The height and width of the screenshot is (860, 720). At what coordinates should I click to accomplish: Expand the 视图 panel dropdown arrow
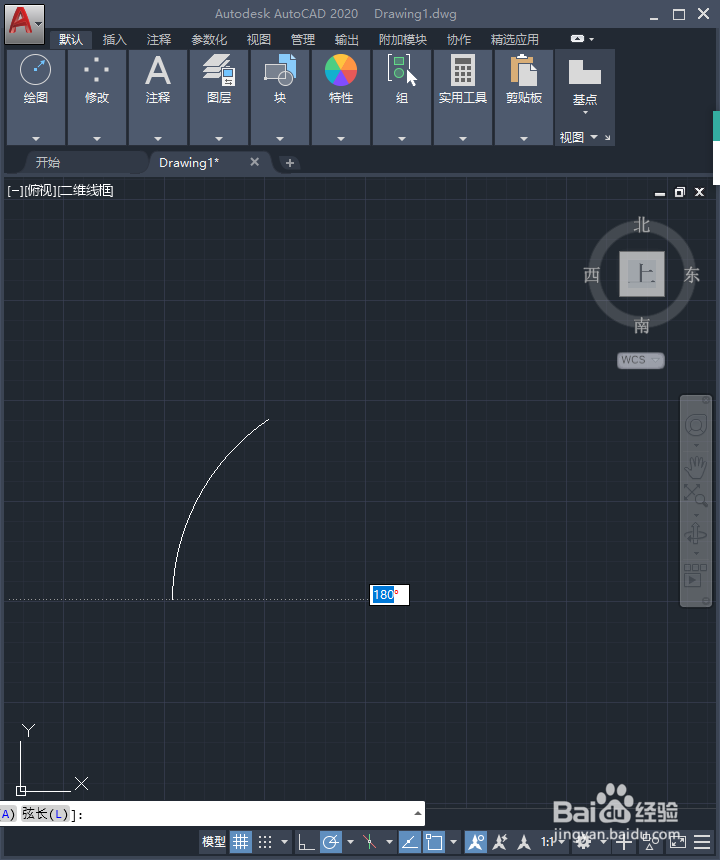coord(594,137)
